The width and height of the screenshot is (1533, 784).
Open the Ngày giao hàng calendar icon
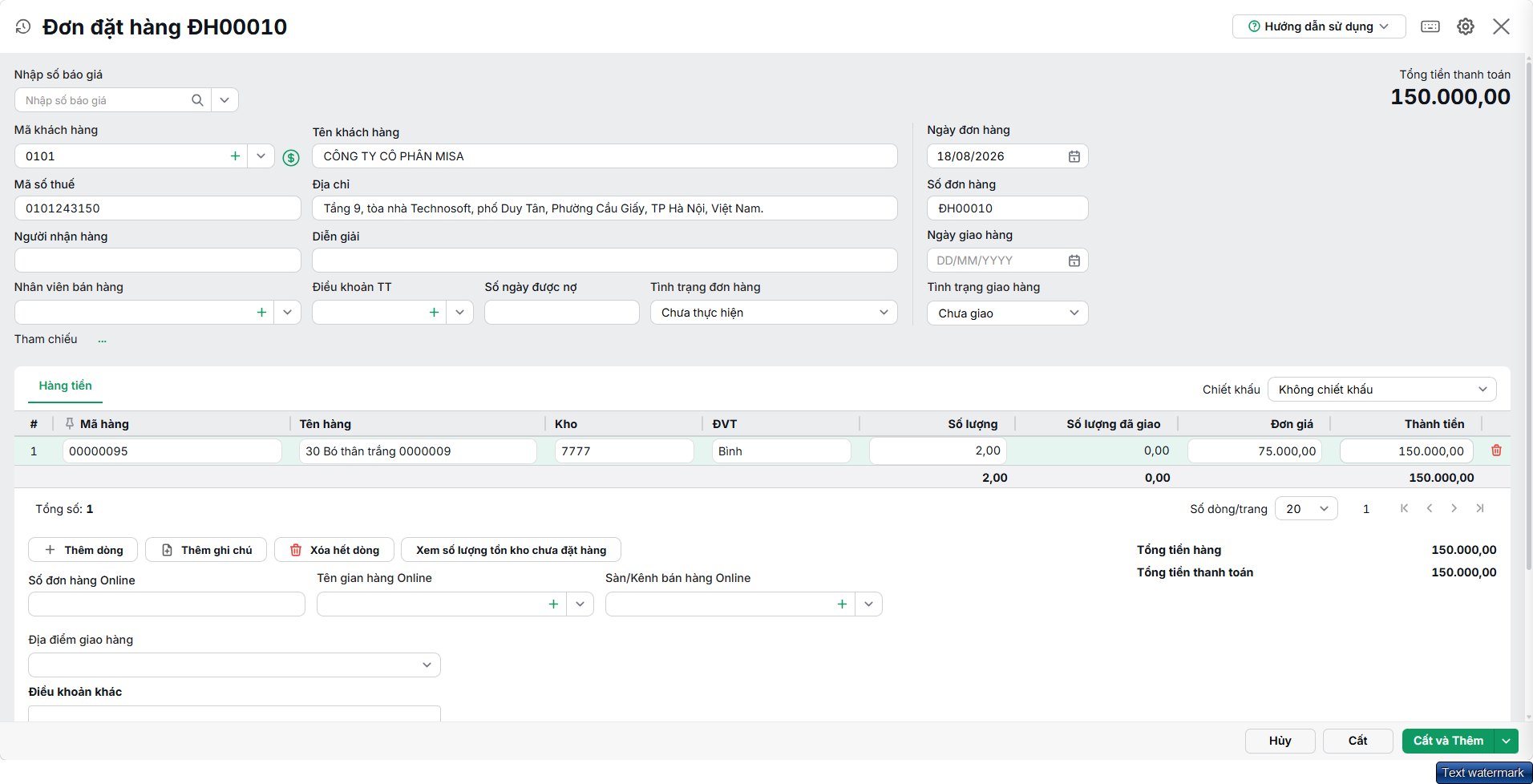(1074, 261)
